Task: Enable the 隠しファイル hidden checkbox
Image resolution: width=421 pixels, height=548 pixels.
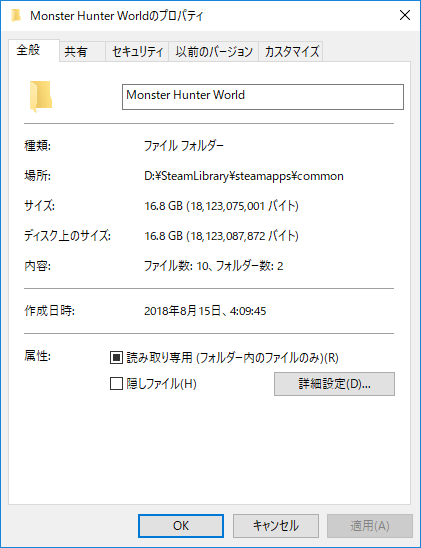Action: (x=116, y=383)
